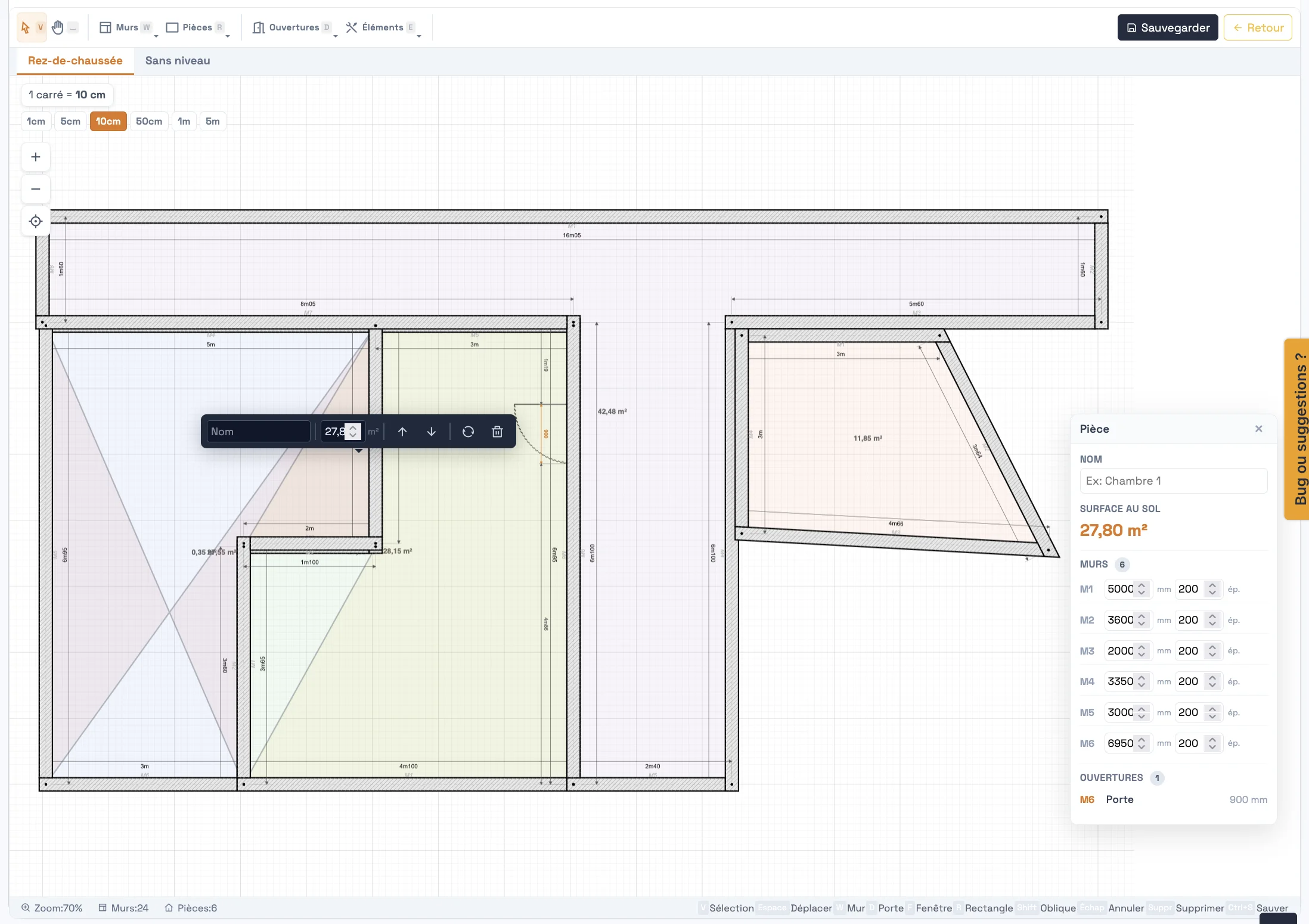Choose the Ouvertures tool
Screen dimensions: 1309x924
(x=292, y=27)
